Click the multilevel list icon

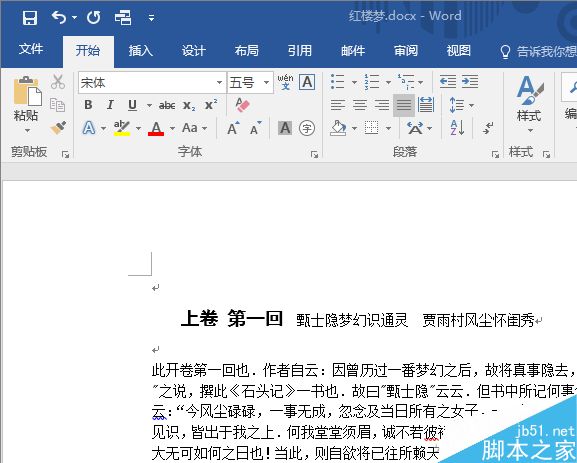[x=406, y=82]
